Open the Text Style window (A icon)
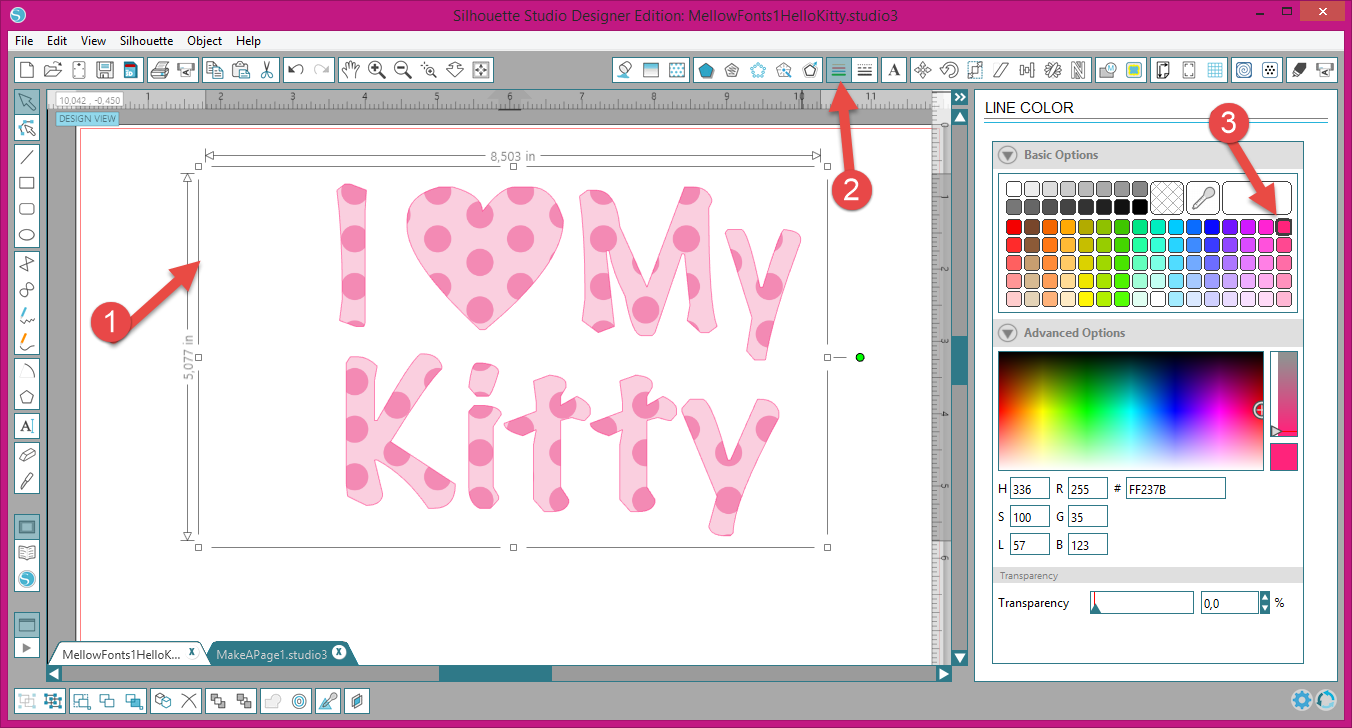The image size is (1352, 728). coord(894,70)
